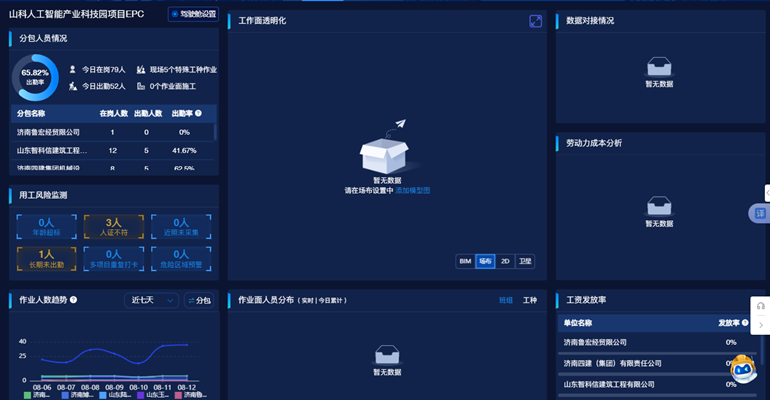Click the headset customer service icon

761,306
